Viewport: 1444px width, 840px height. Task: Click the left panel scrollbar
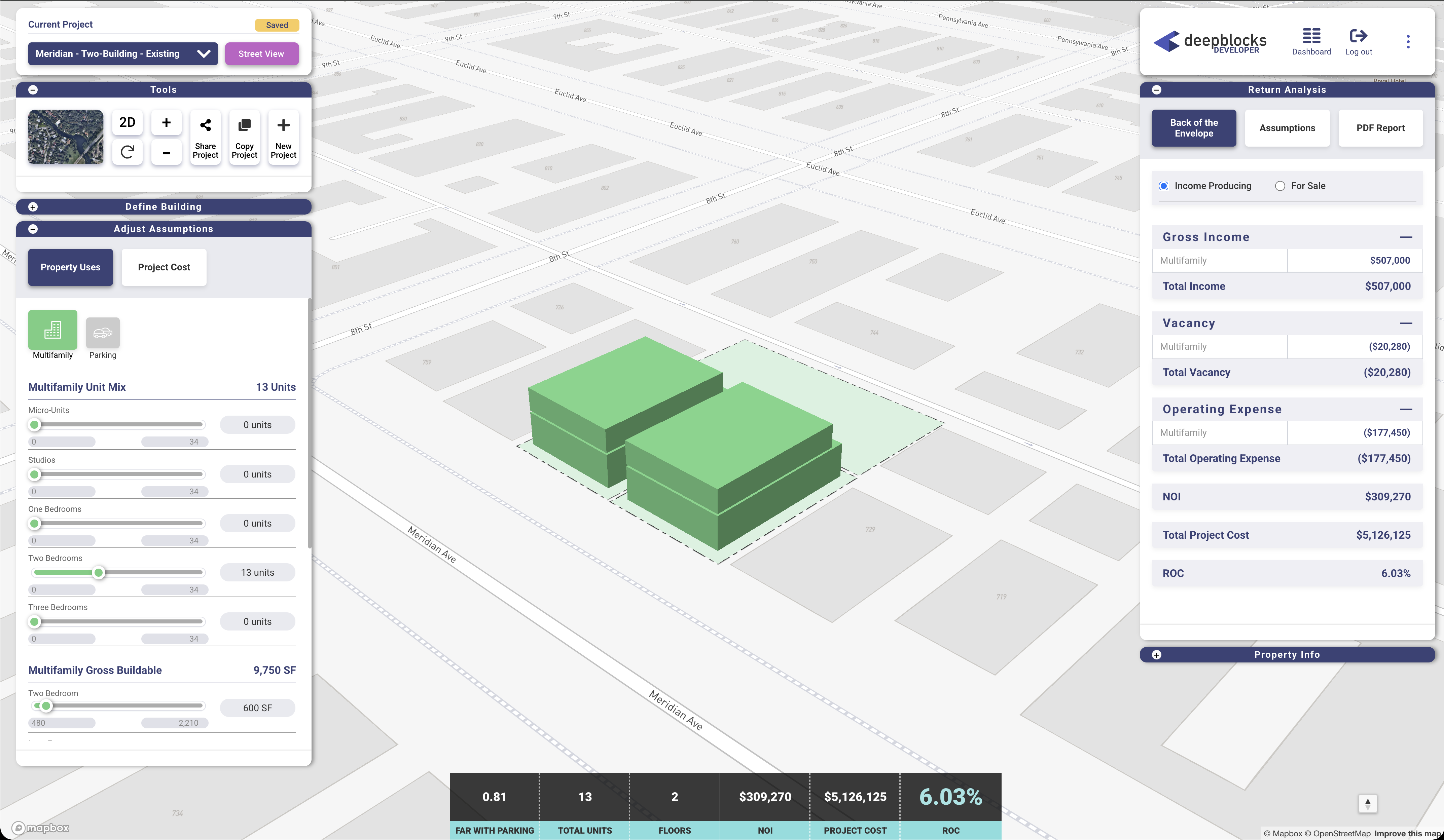[310, 423]
